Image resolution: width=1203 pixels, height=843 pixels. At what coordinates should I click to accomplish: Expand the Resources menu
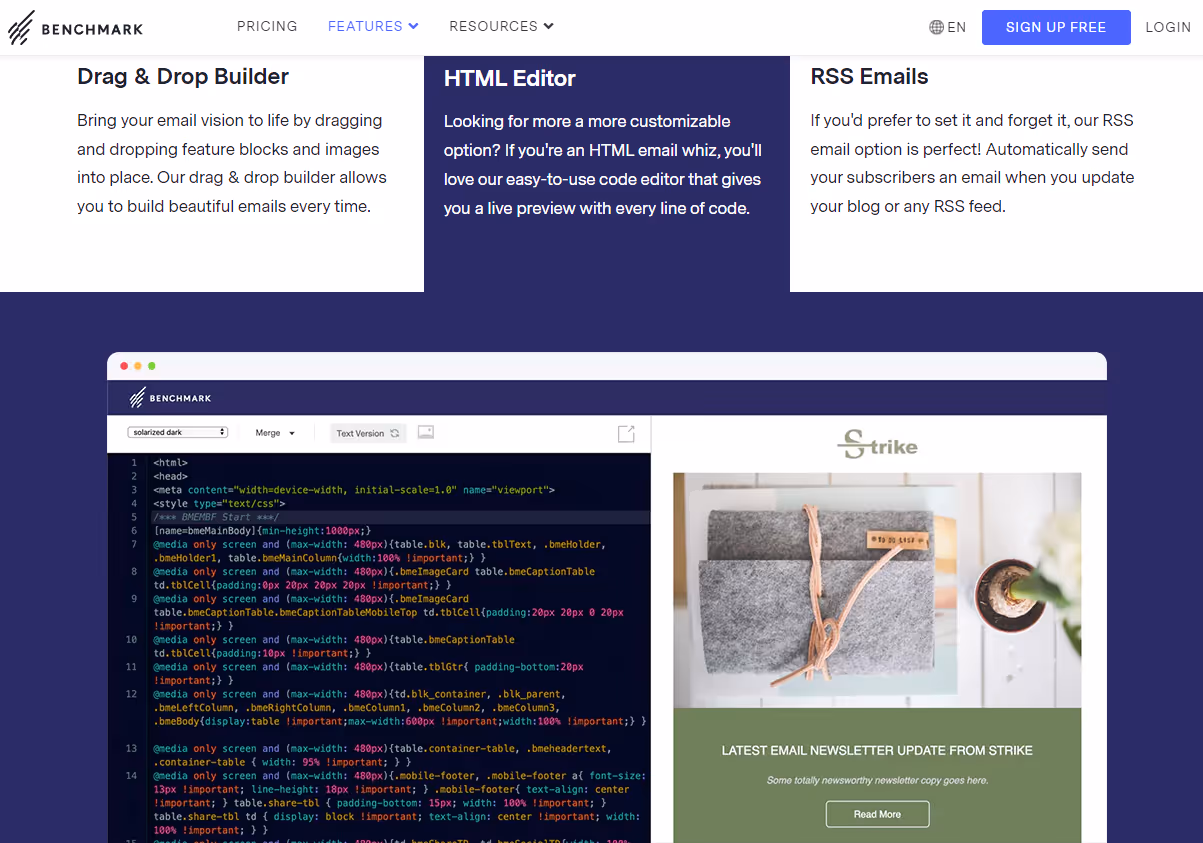tap(501, 26)
